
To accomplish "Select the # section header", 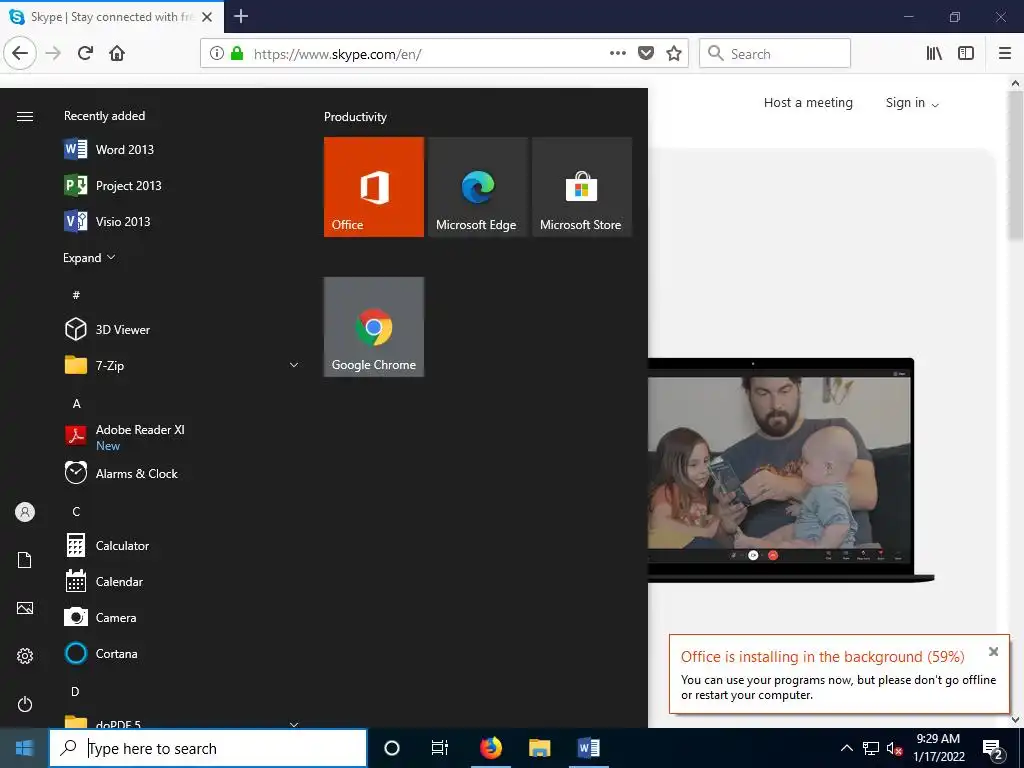I will click(76, 295).
